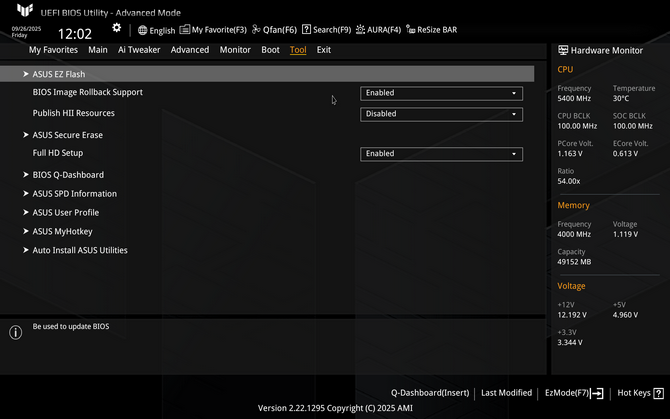Open the Exit tab
The width and height of the screenshot is (670, 419).
(323, 50)
